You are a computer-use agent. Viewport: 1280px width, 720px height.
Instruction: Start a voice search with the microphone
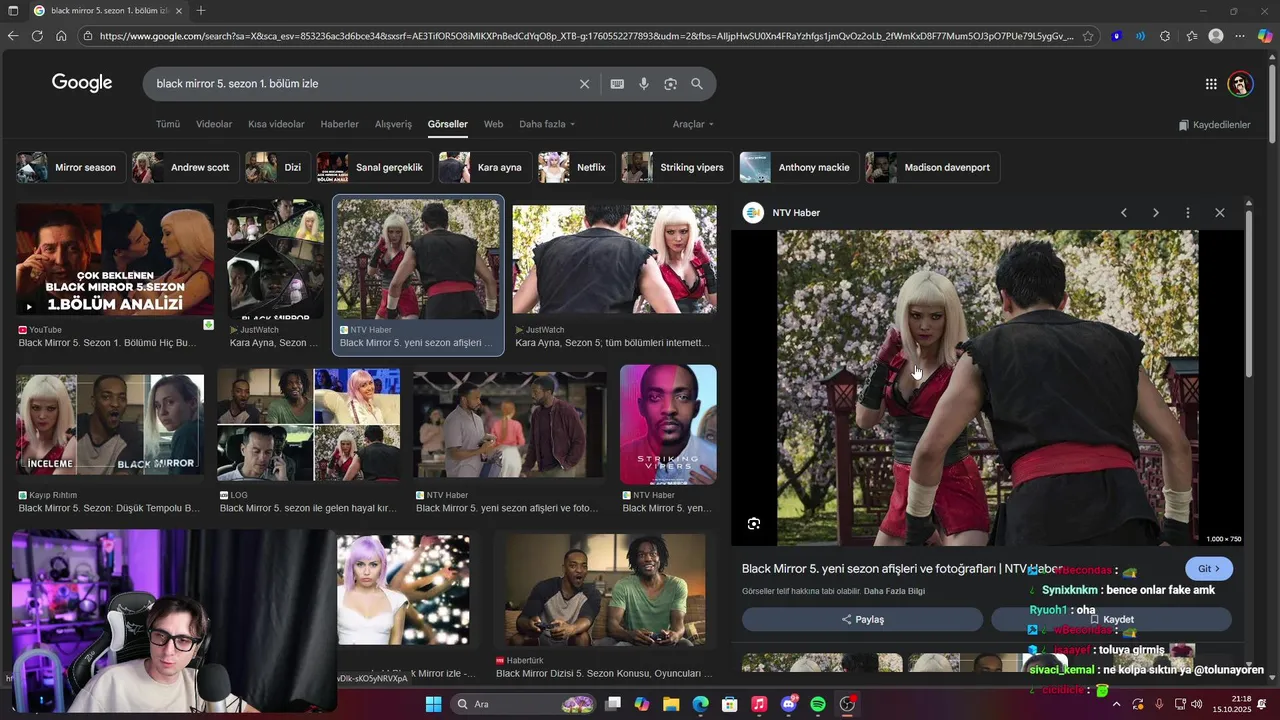click(x=644, y=84)
